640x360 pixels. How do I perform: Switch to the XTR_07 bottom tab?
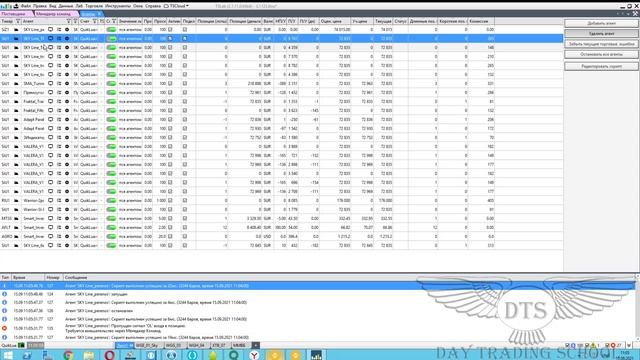[x=219, y=346]
